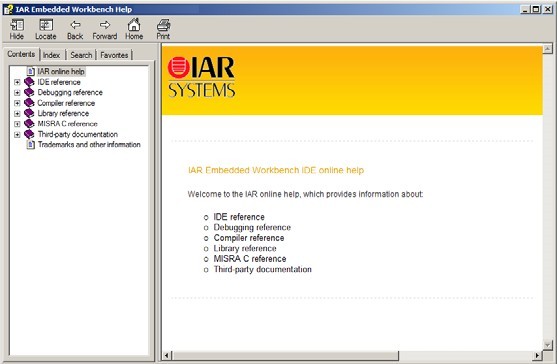The width and height of the screenshot is (557, 364).
Task: Click the horizontal scrollbar right arrow
Action: 537,355
